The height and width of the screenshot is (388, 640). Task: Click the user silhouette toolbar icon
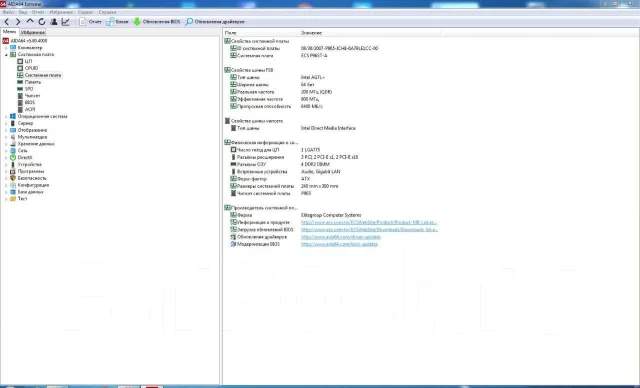click(x=54, y=22)
